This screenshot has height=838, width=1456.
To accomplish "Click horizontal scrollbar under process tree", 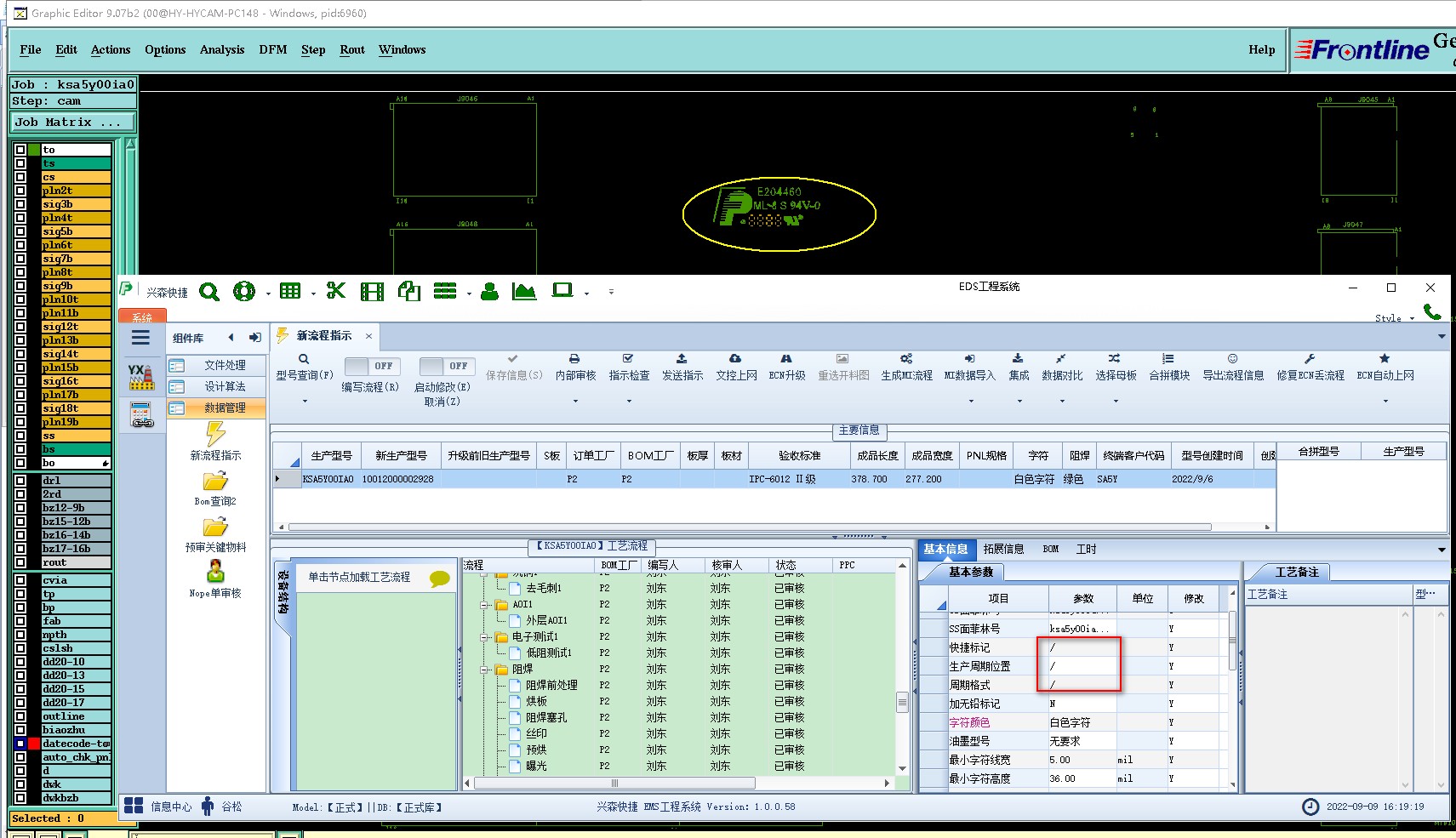I will click(x=614, y=783).
